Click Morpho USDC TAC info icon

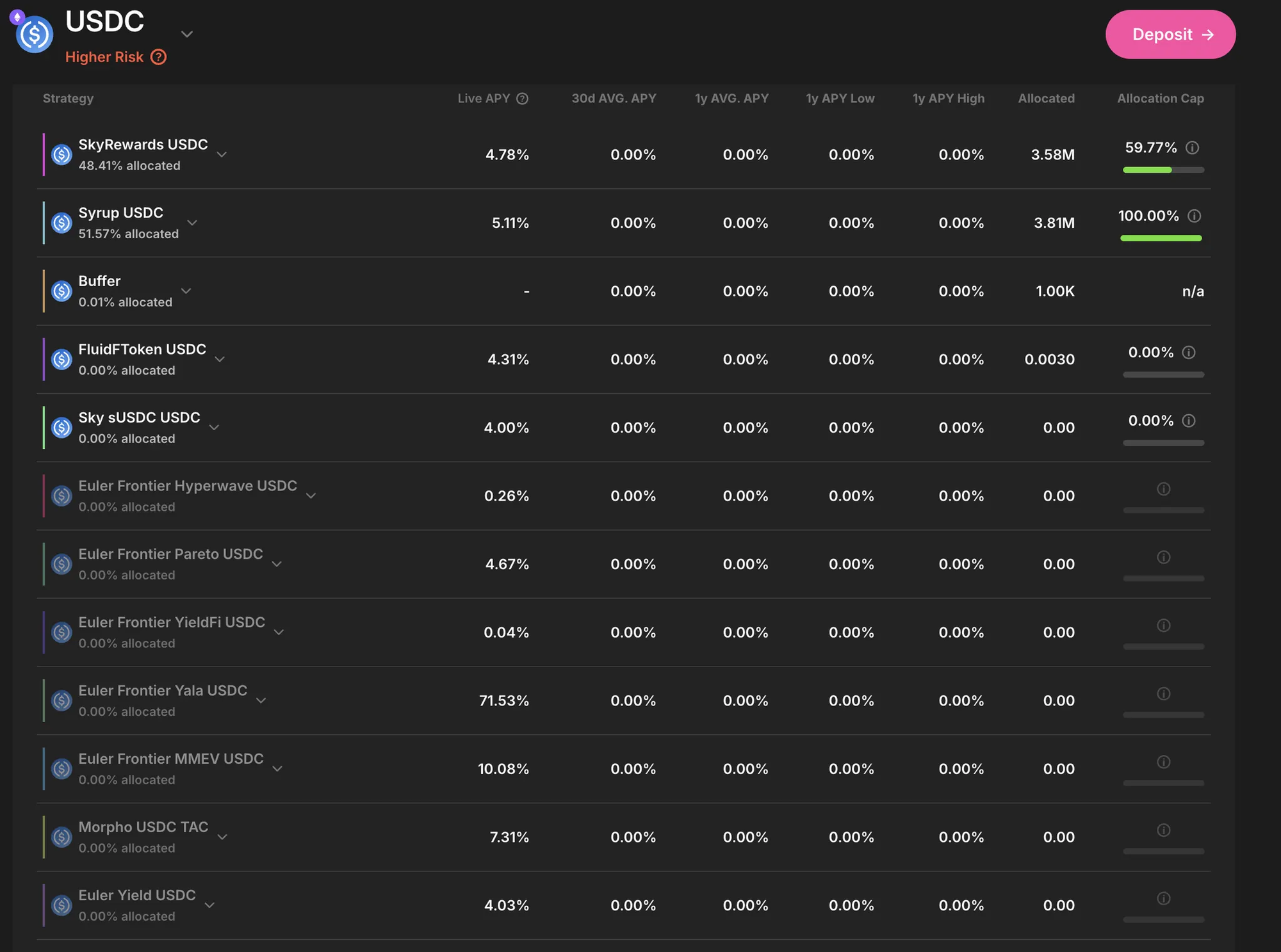click(1164, 830)
